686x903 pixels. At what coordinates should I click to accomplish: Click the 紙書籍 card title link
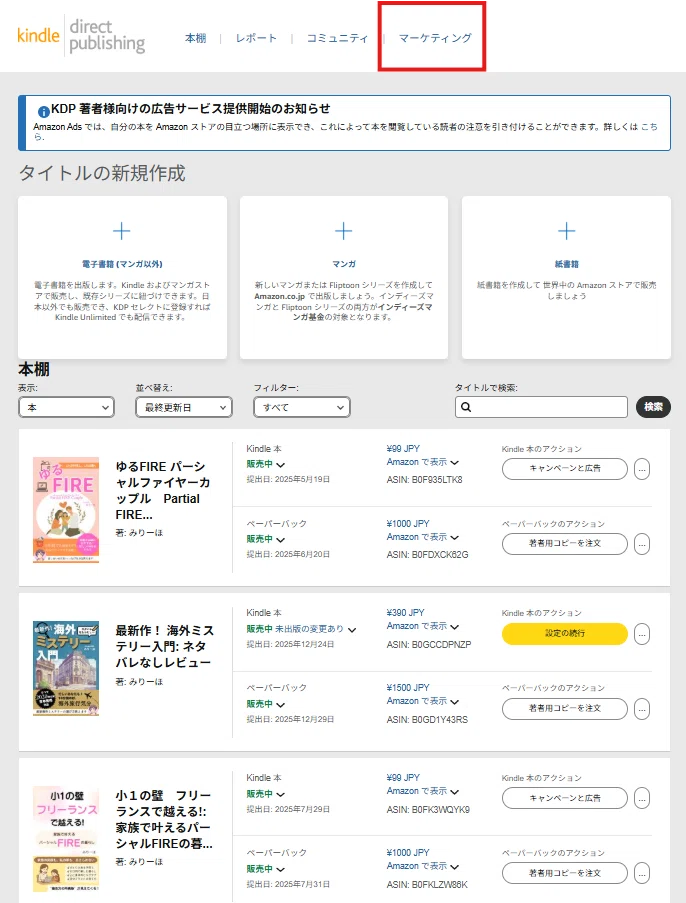tap(566, 264)
